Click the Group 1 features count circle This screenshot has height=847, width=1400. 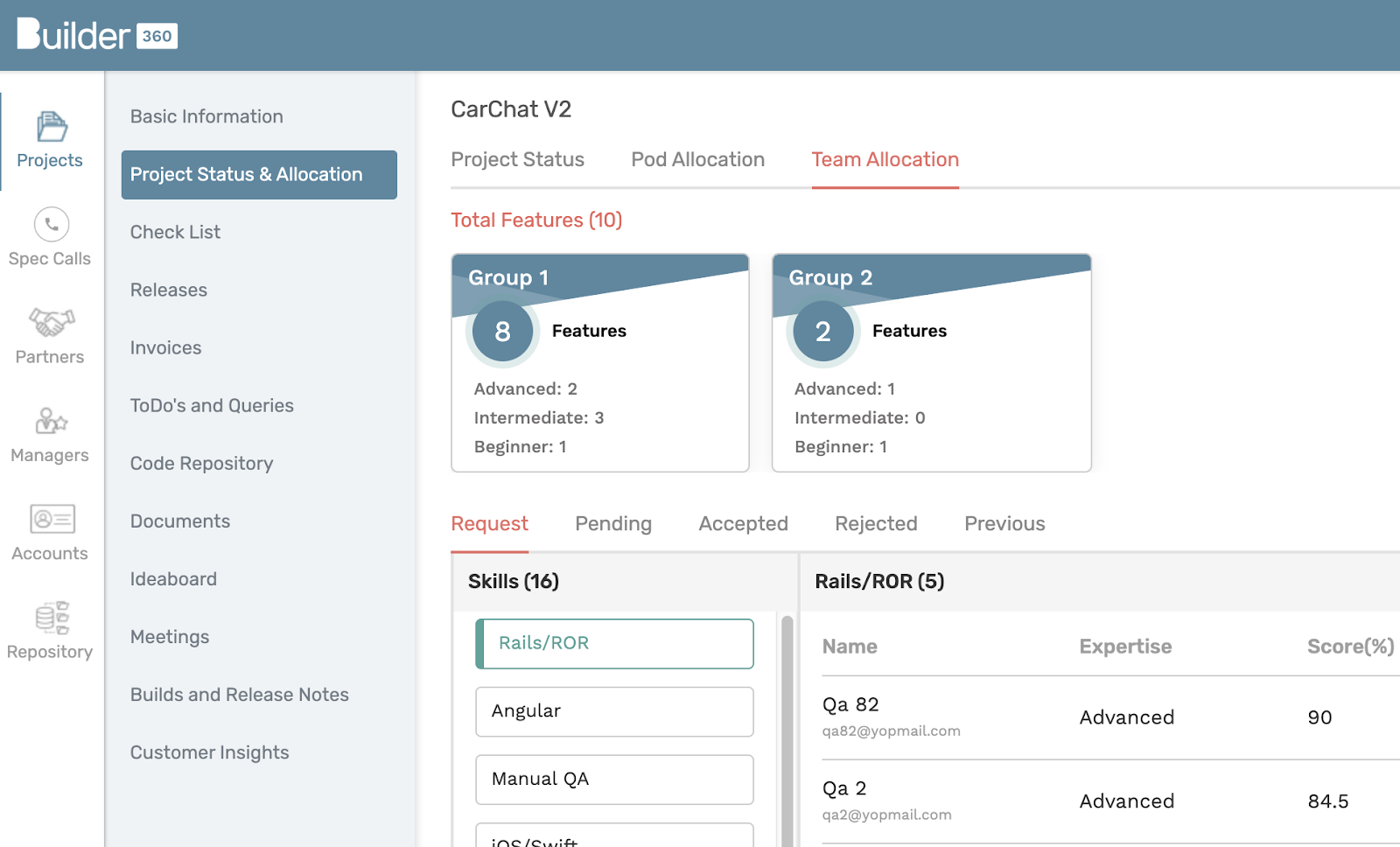click(502, 332)
